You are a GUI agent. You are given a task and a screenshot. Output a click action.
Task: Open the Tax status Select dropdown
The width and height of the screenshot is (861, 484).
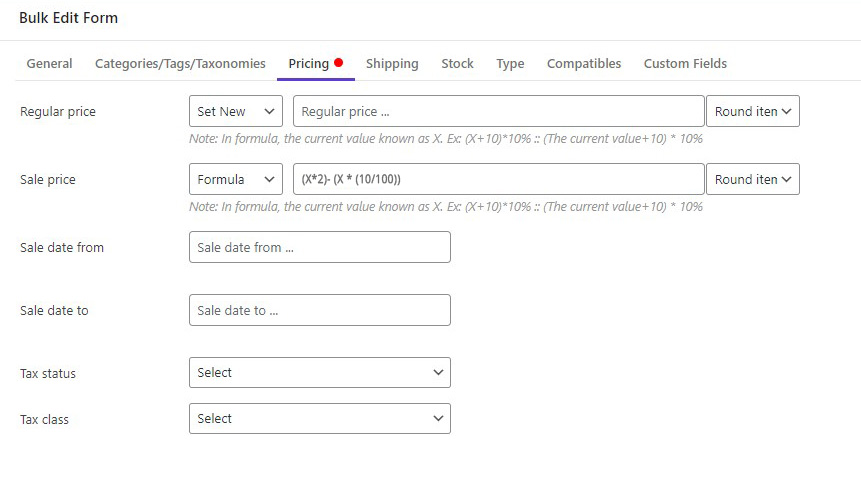point(320,372)
